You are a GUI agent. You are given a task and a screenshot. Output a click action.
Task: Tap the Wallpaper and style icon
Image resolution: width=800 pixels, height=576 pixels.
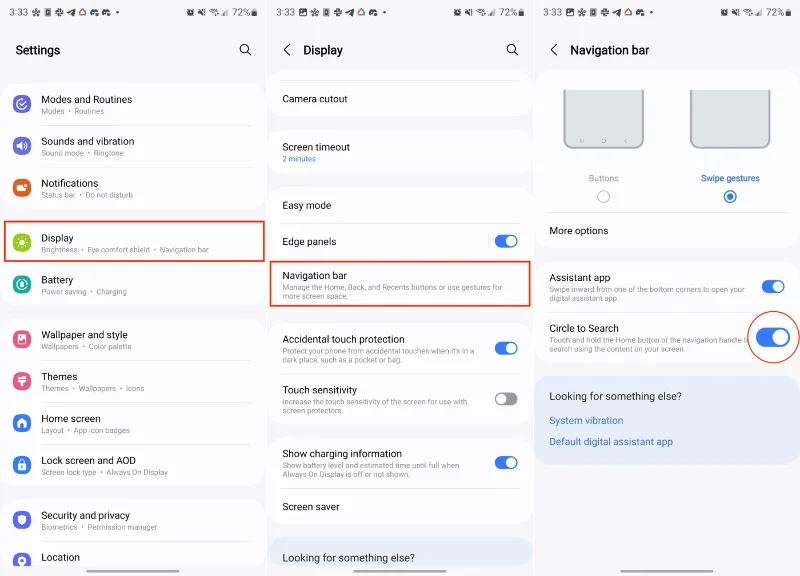pyautogui.click(x=22, y=339)
